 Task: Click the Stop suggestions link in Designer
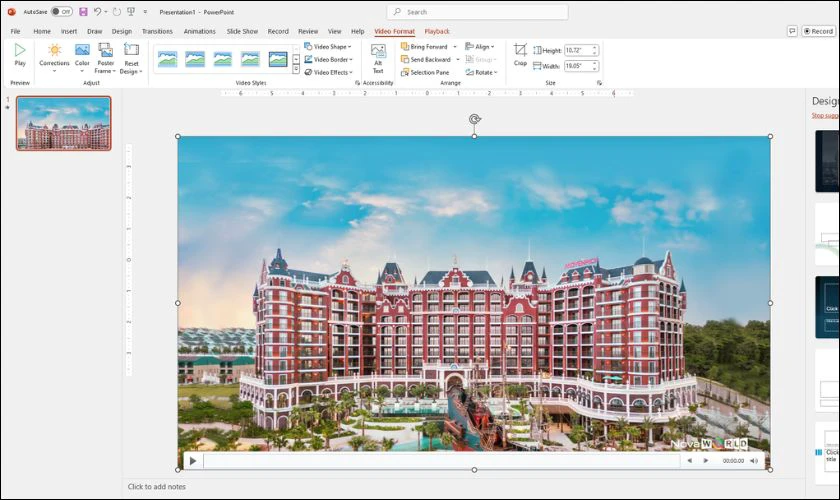pos(826,115)
